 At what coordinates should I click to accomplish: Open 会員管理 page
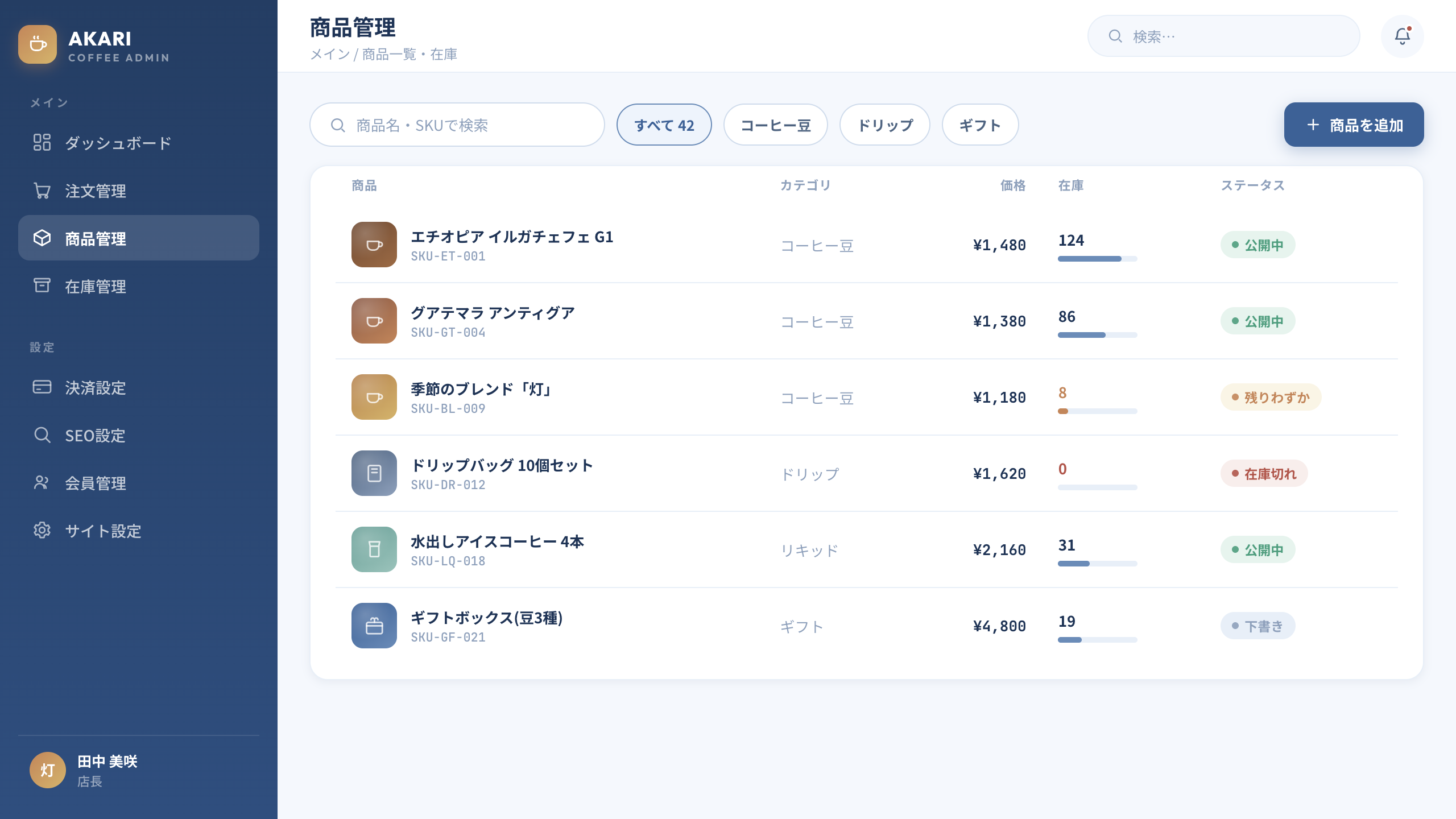coord(139,482)
